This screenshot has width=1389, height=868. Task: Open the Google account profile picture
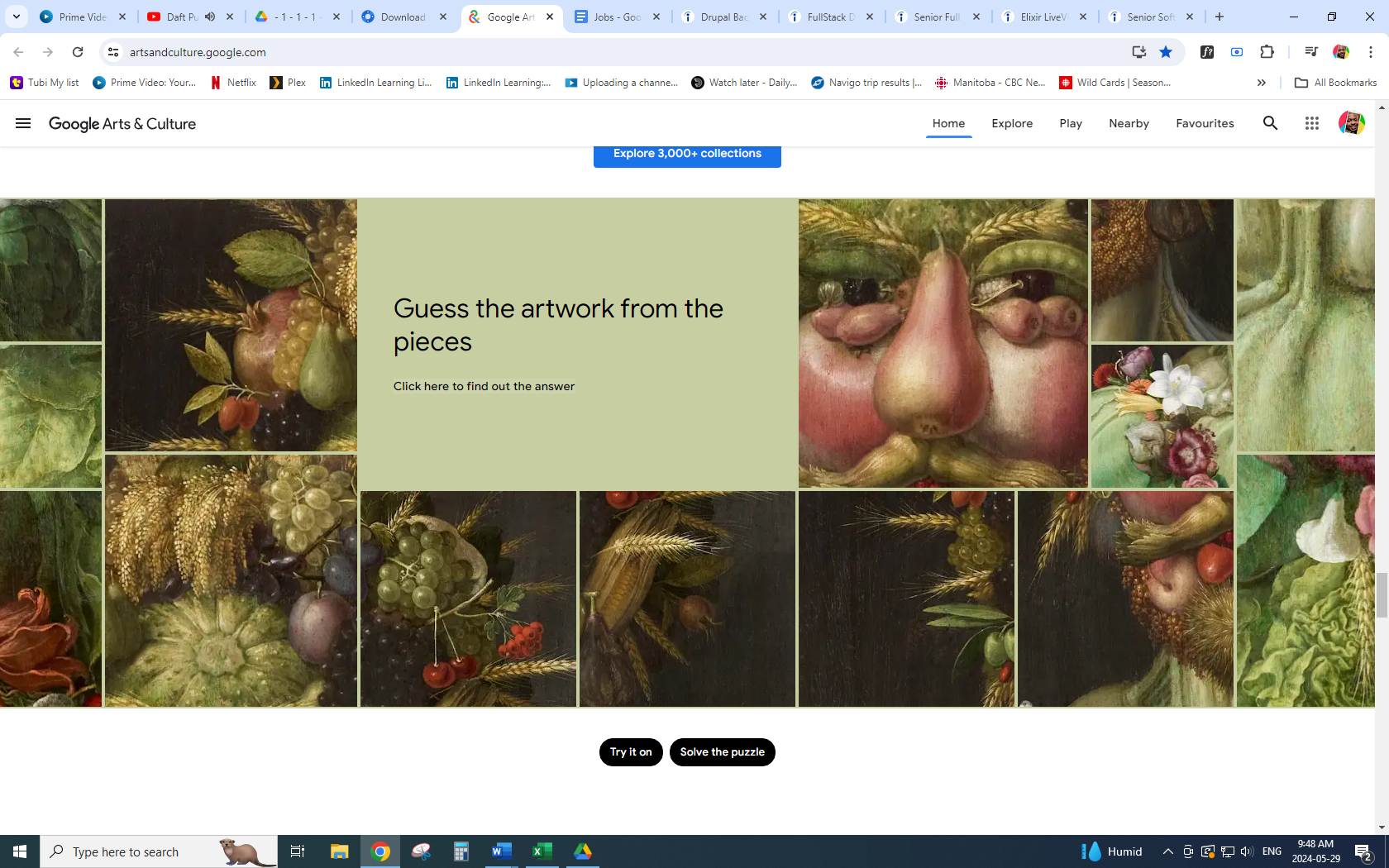tap(1351, 123)
